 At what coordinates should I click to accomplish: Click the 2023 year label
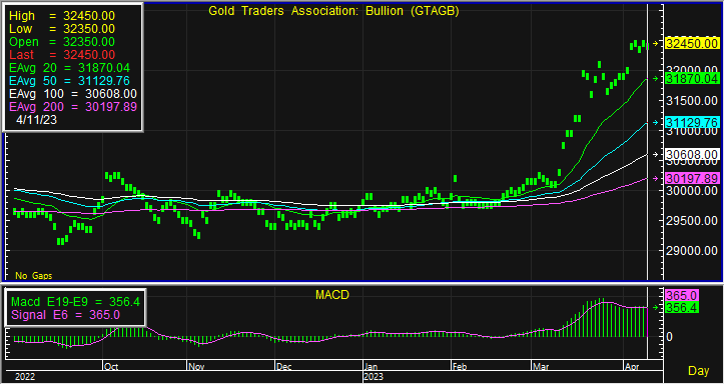pos(374,377)
